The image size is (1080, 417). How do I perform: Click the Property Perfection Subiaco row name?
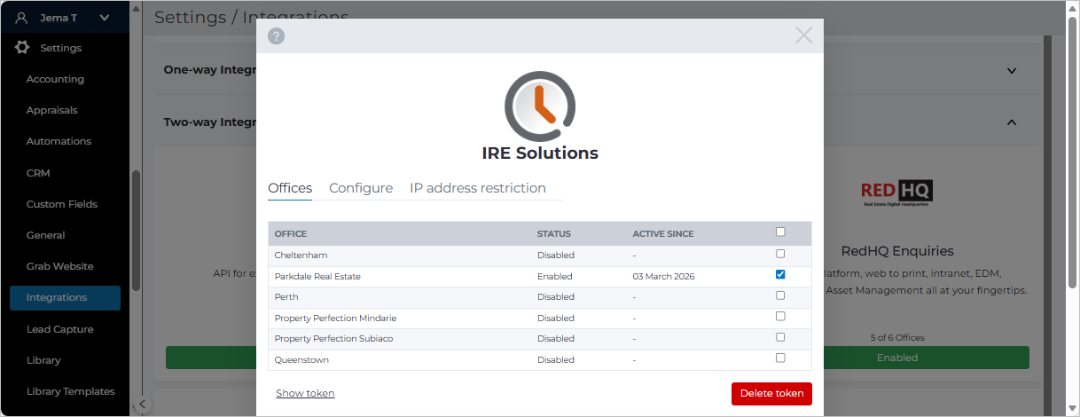[334, 339]
